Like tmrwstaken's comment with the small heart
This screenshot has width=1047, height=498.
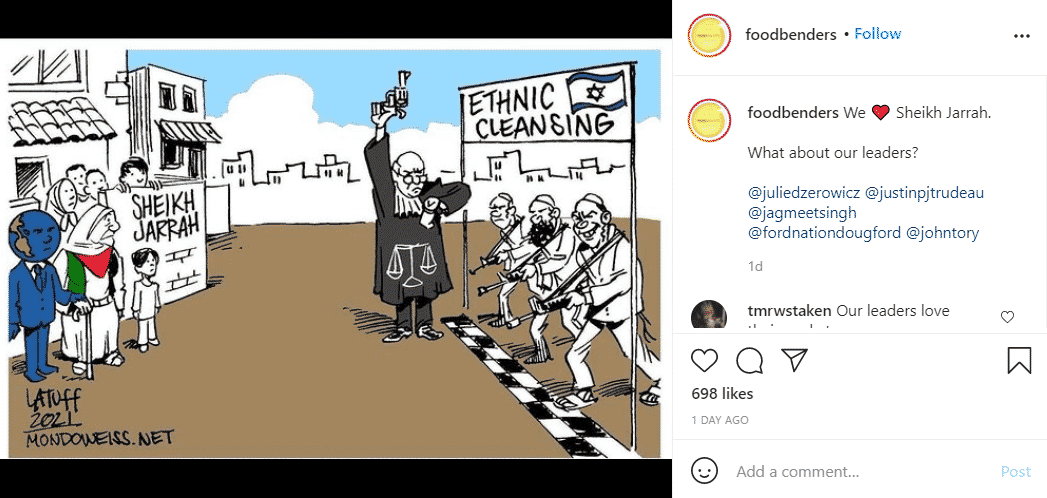[x=1008, y=317]
